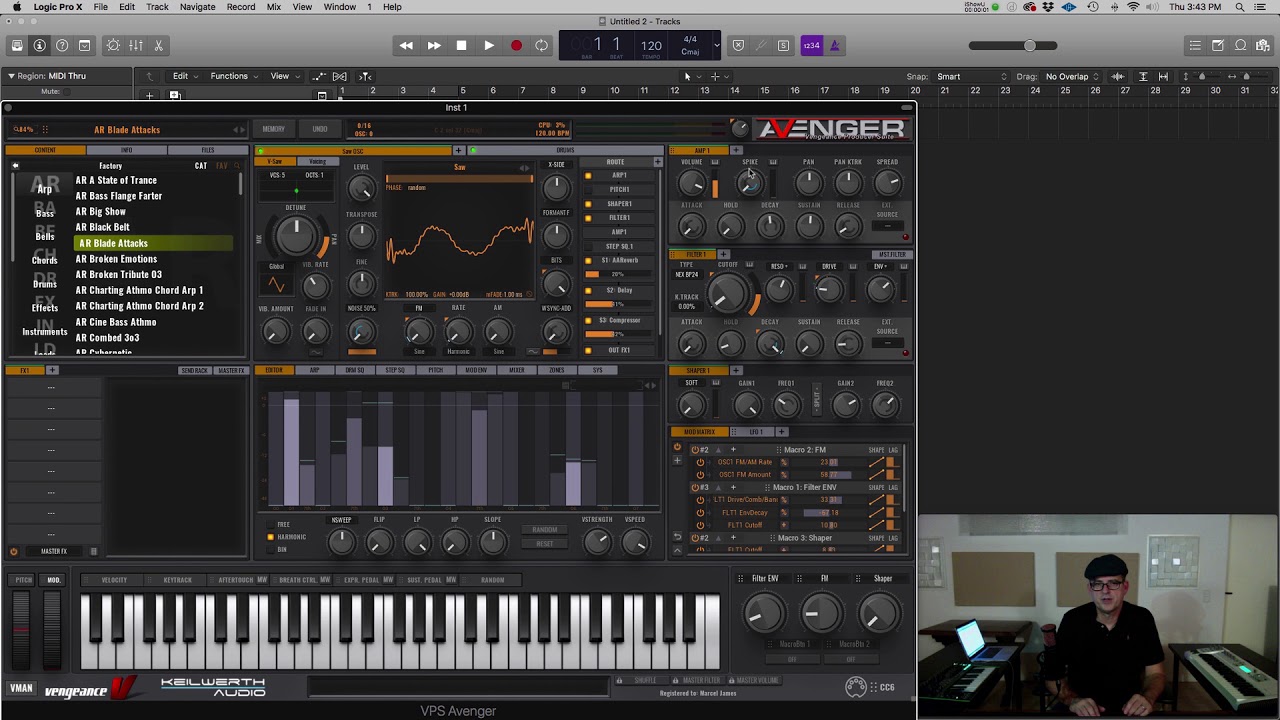Click the Avenger UNDO button
Screen dimensions: 1280x720
tap(319, 129)
